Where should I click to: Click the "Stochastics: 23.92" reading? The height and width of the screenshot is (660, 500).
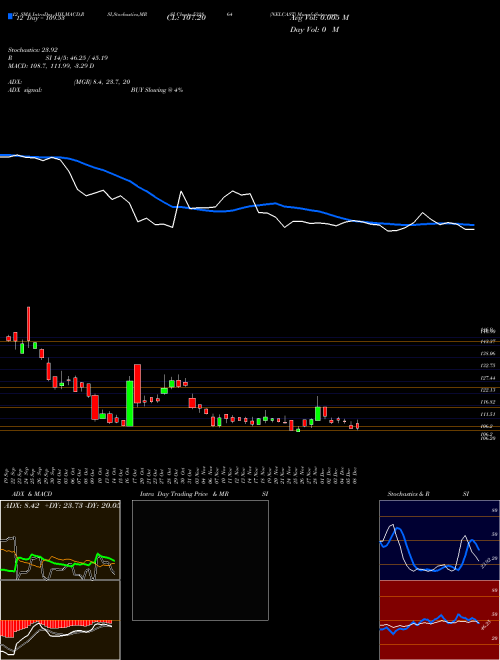(x=33, y=50)
